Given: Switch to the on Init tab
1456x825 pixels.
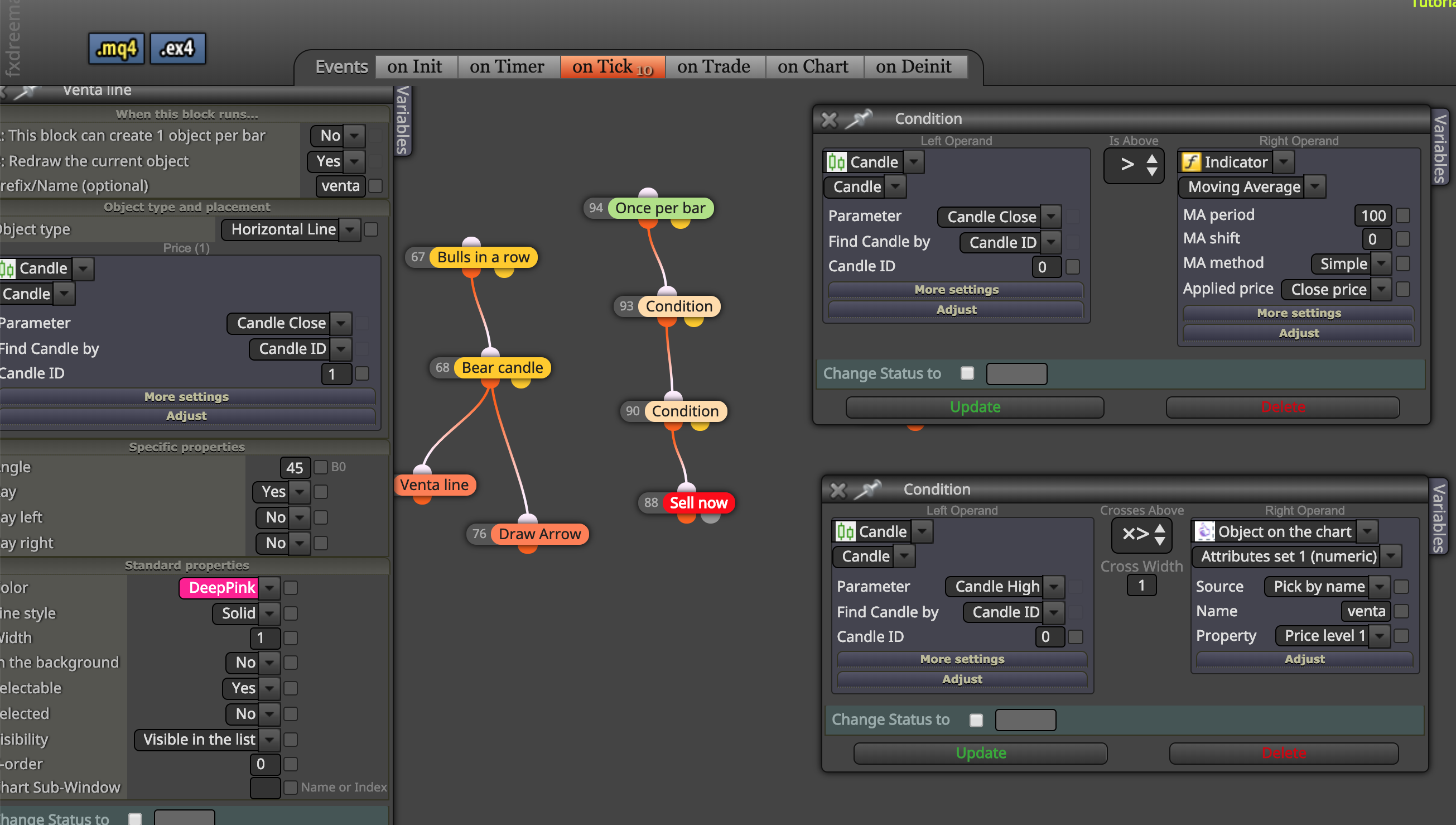Looking at the screenshot, I should (x=414, y=66).
